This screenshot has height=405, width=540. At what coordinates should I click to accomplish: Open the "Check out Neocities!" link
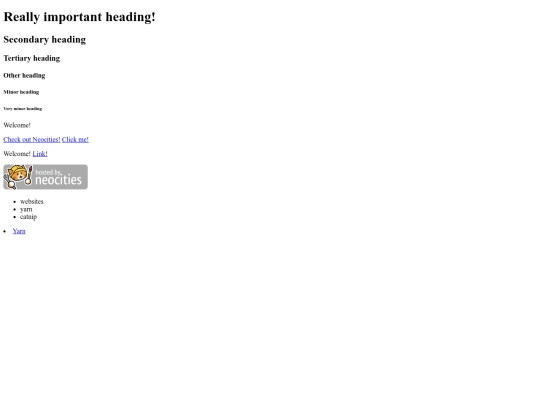point(32,139)
